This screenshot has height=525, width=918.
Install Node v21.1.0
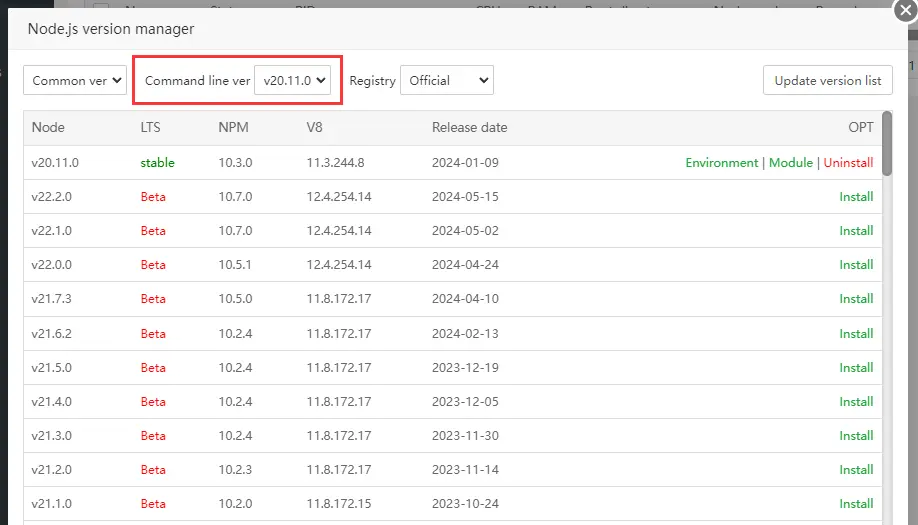click(856, 503)
